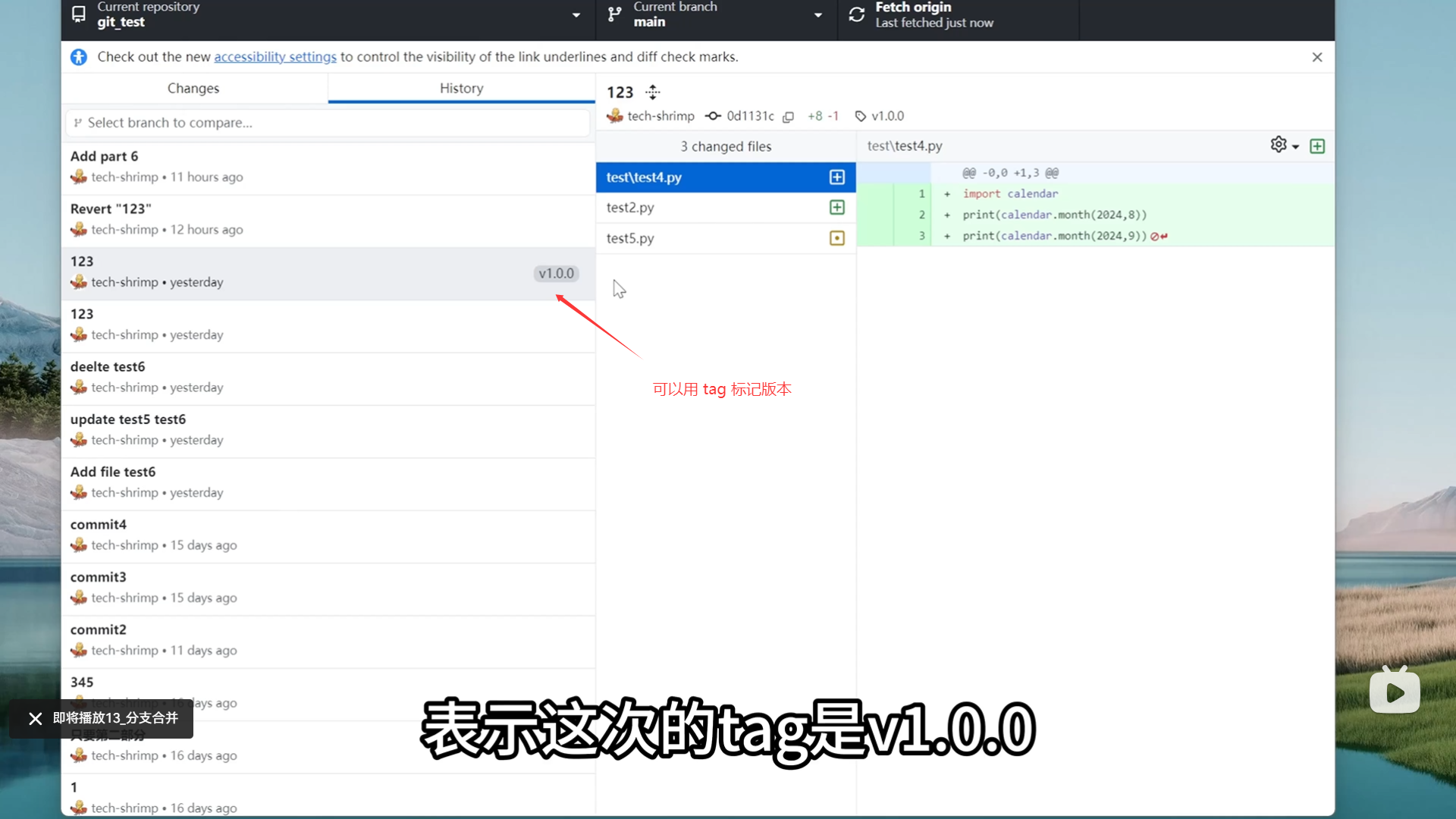The image size is (1456, 819).
Task: Click the Fetch origin sync icon
Action: point(857,14)
